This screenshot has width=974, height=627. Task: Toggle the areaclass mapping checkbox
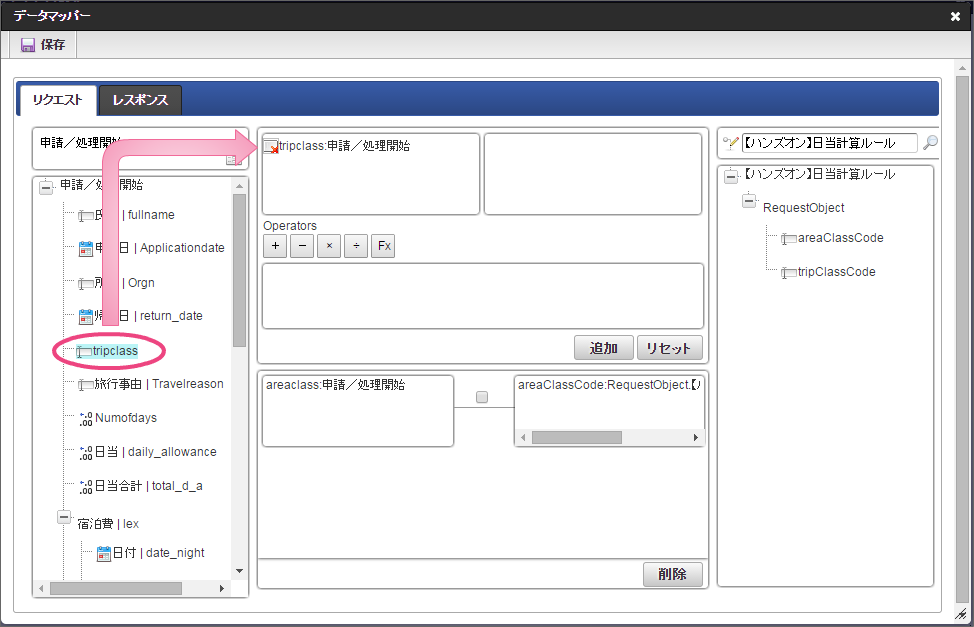[482, 397]
